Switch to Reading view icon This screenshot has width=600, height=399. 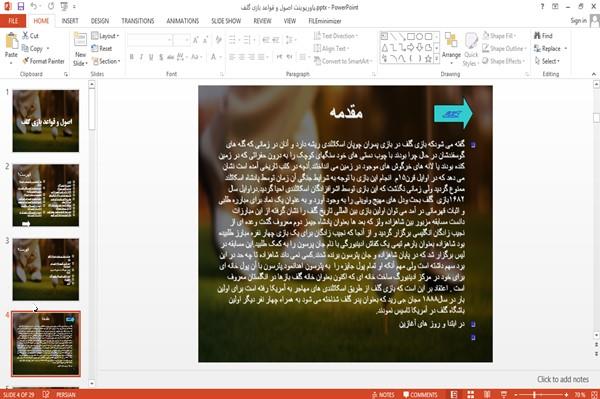pos(487,394)
